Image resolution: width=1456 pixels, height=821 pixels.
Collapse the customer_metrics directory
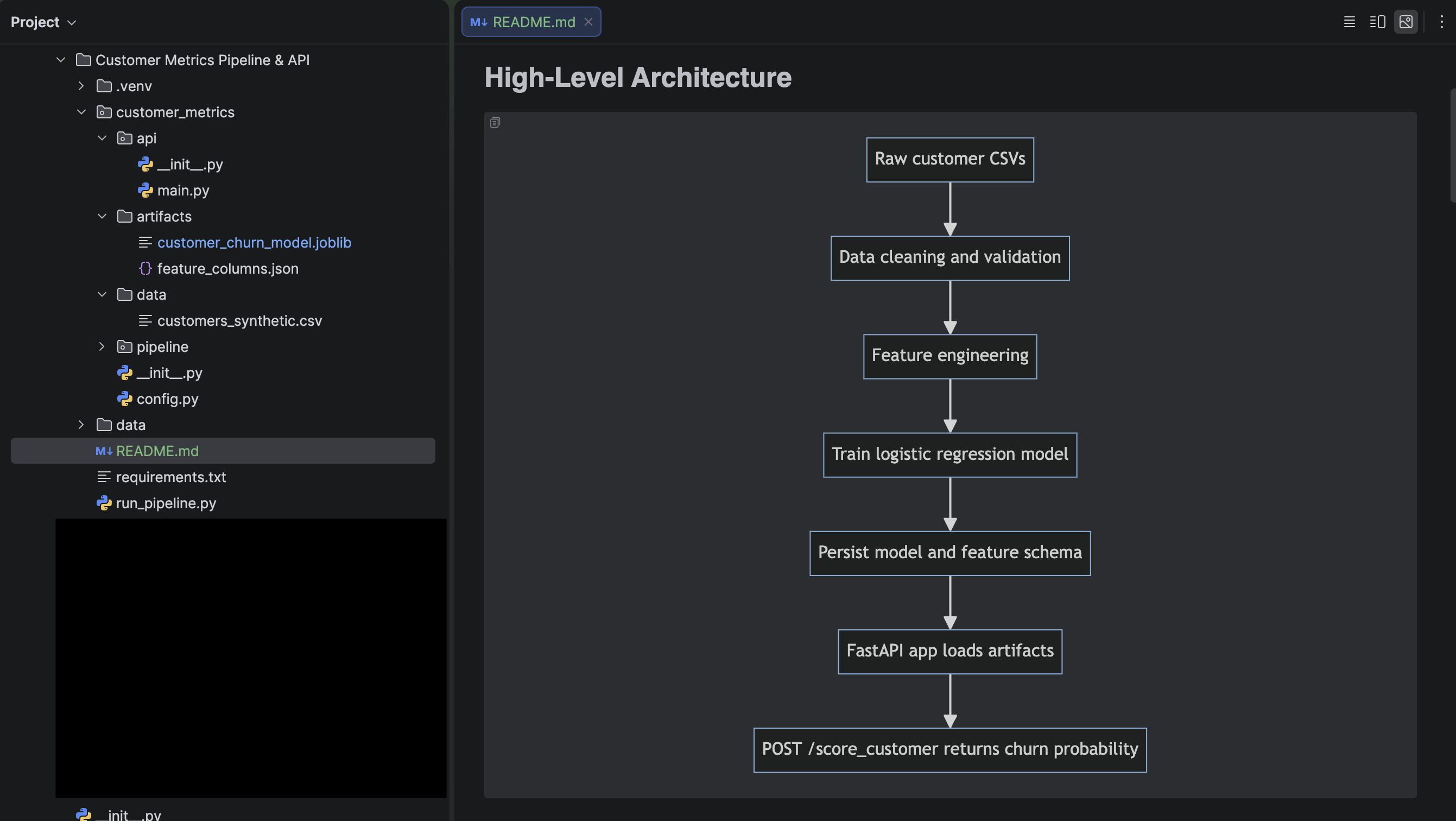point(81,112)
